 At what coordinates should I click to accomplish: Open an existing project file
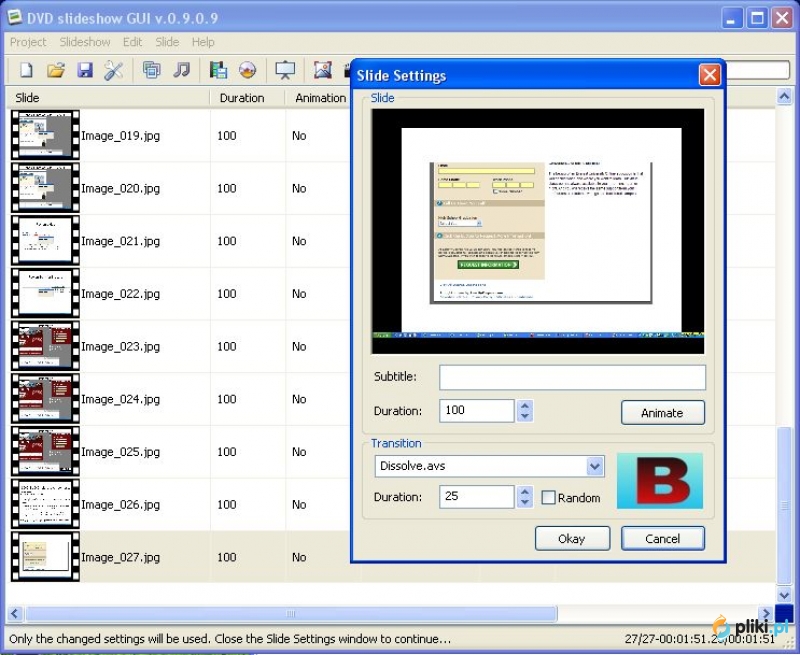pyautogui.click(x=56, y=70)
